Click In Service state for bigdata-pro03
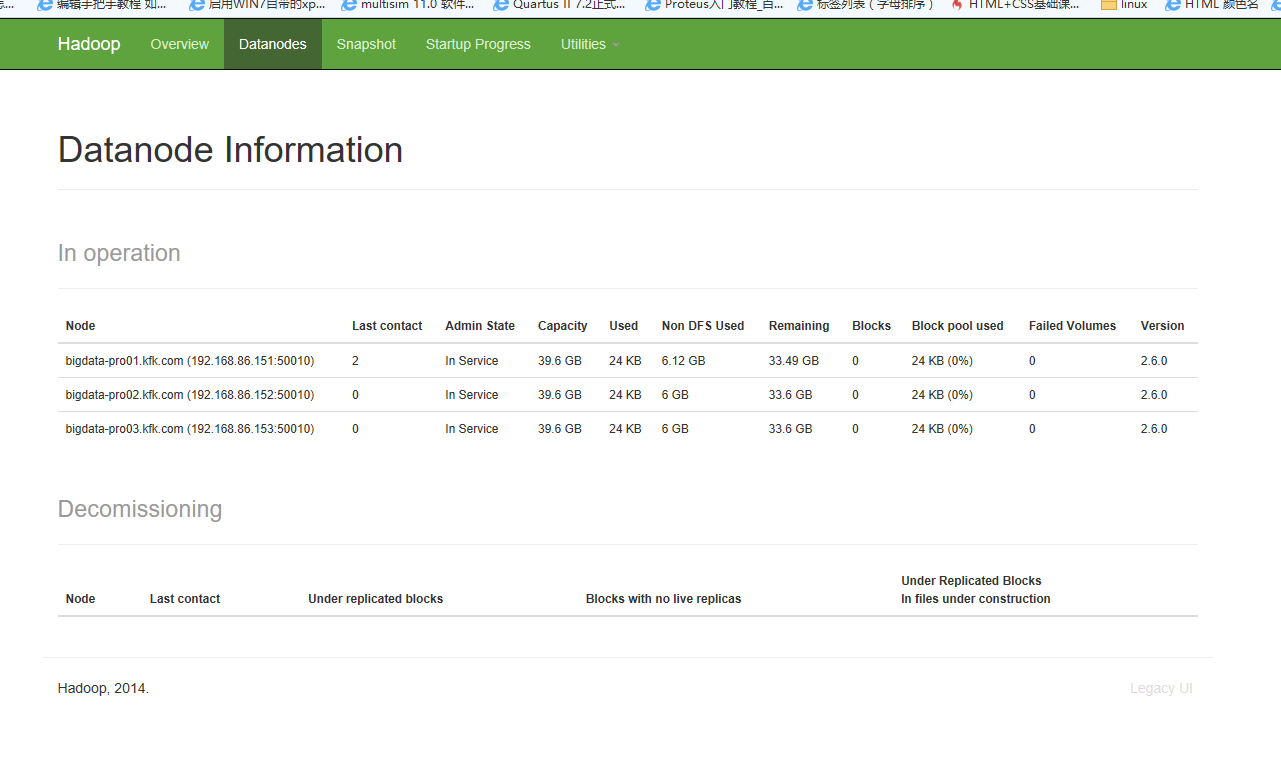The image size is (1281, 771). pyautogui.click(x=472, y=429)
